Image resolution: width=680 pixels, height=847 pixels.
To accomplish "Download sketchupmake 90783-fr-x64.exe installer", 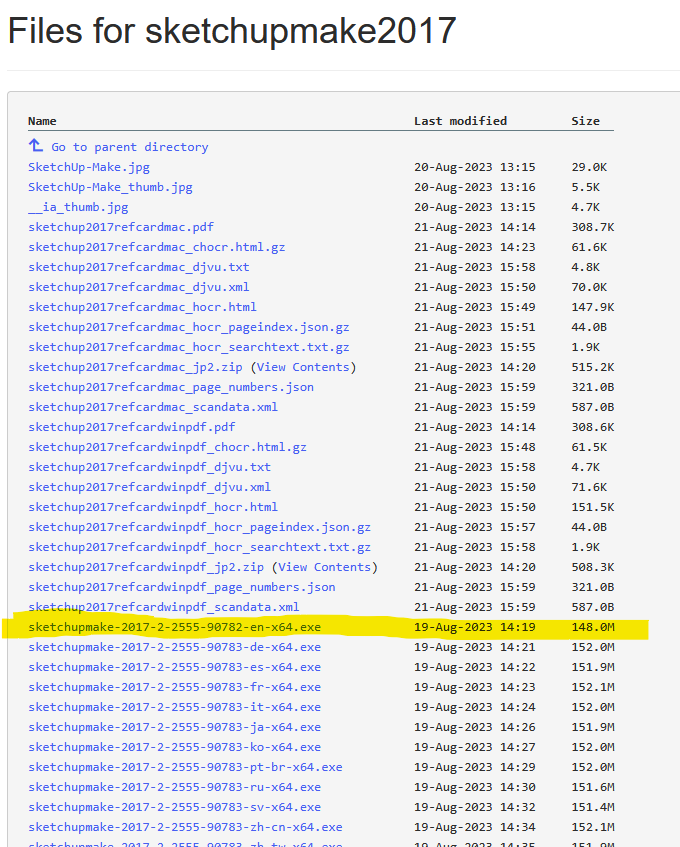I will click(174, 687).
